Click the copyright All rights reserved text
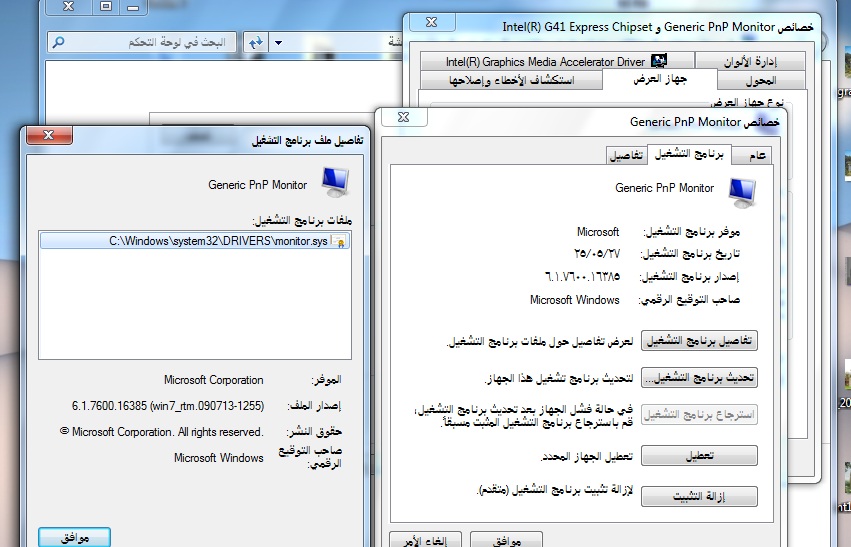The width and height of the screenshot is (851, 547). (x=162, y=432)
